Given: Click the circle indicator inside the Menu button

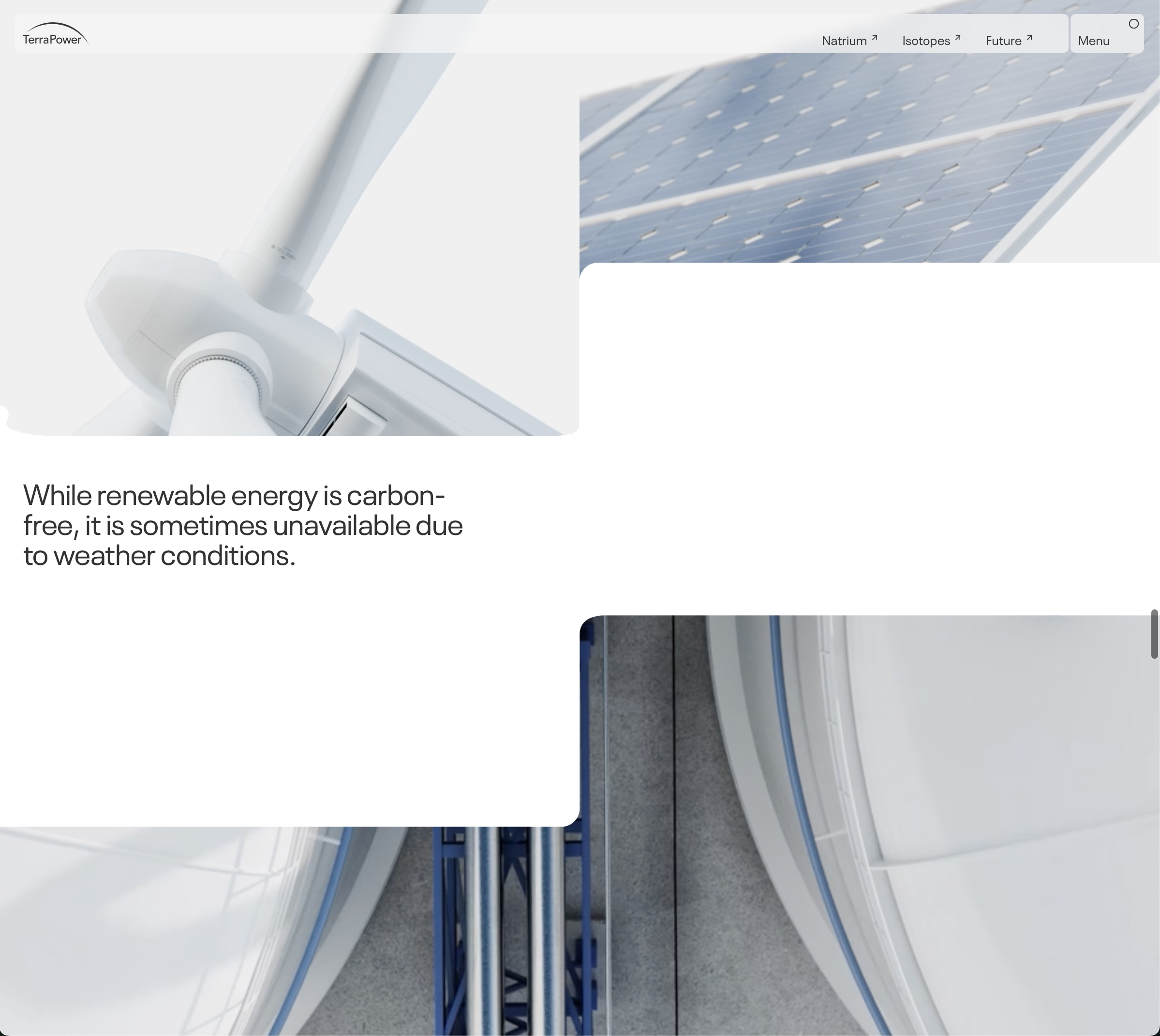Looking at the screenshot, I should click(1134, 23).
